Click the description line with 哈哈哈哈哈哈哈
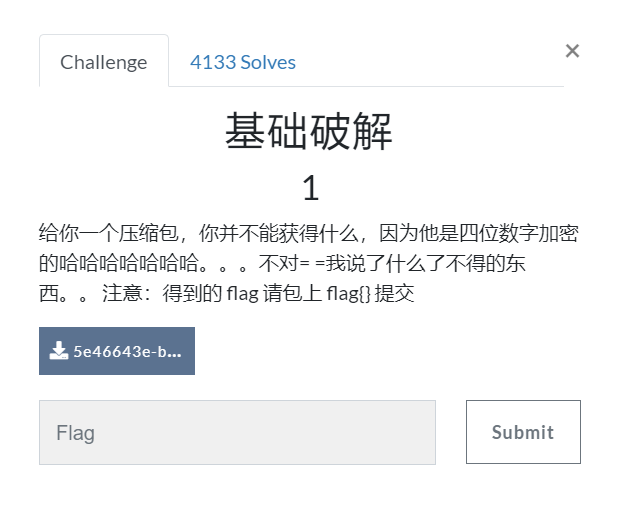The height and width of the screenshot is (520, 618). 282,263
